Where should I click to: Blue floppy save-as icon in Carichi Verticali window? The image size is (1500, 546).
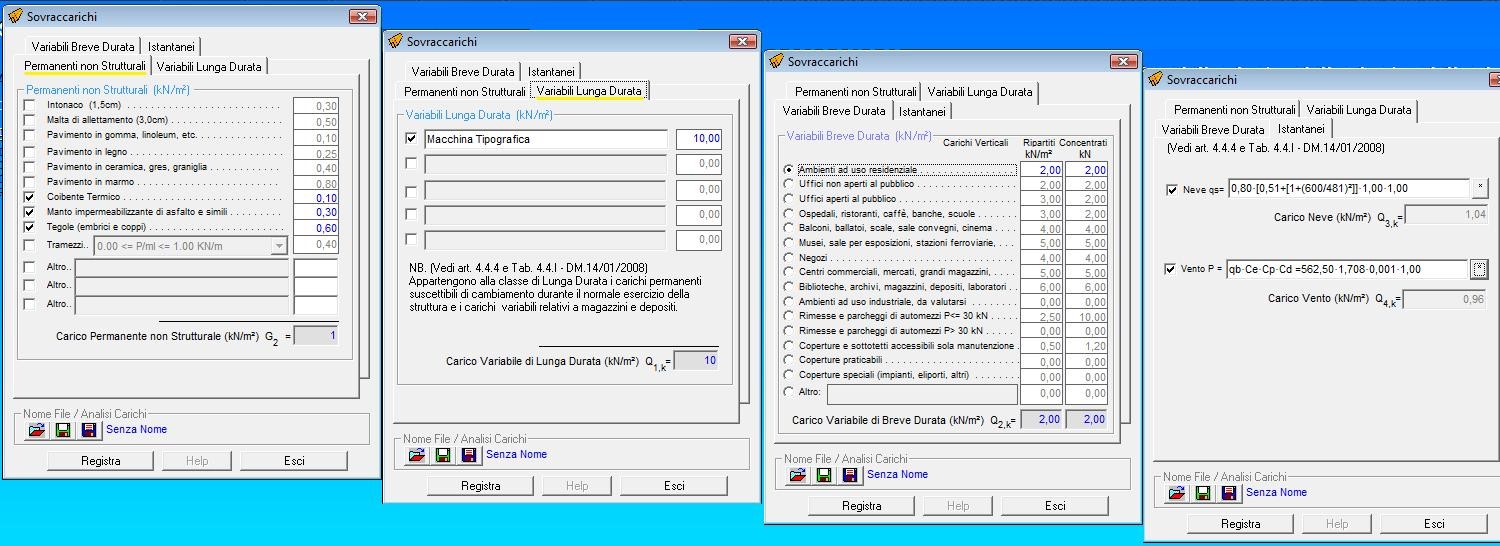tap(850, 475)
